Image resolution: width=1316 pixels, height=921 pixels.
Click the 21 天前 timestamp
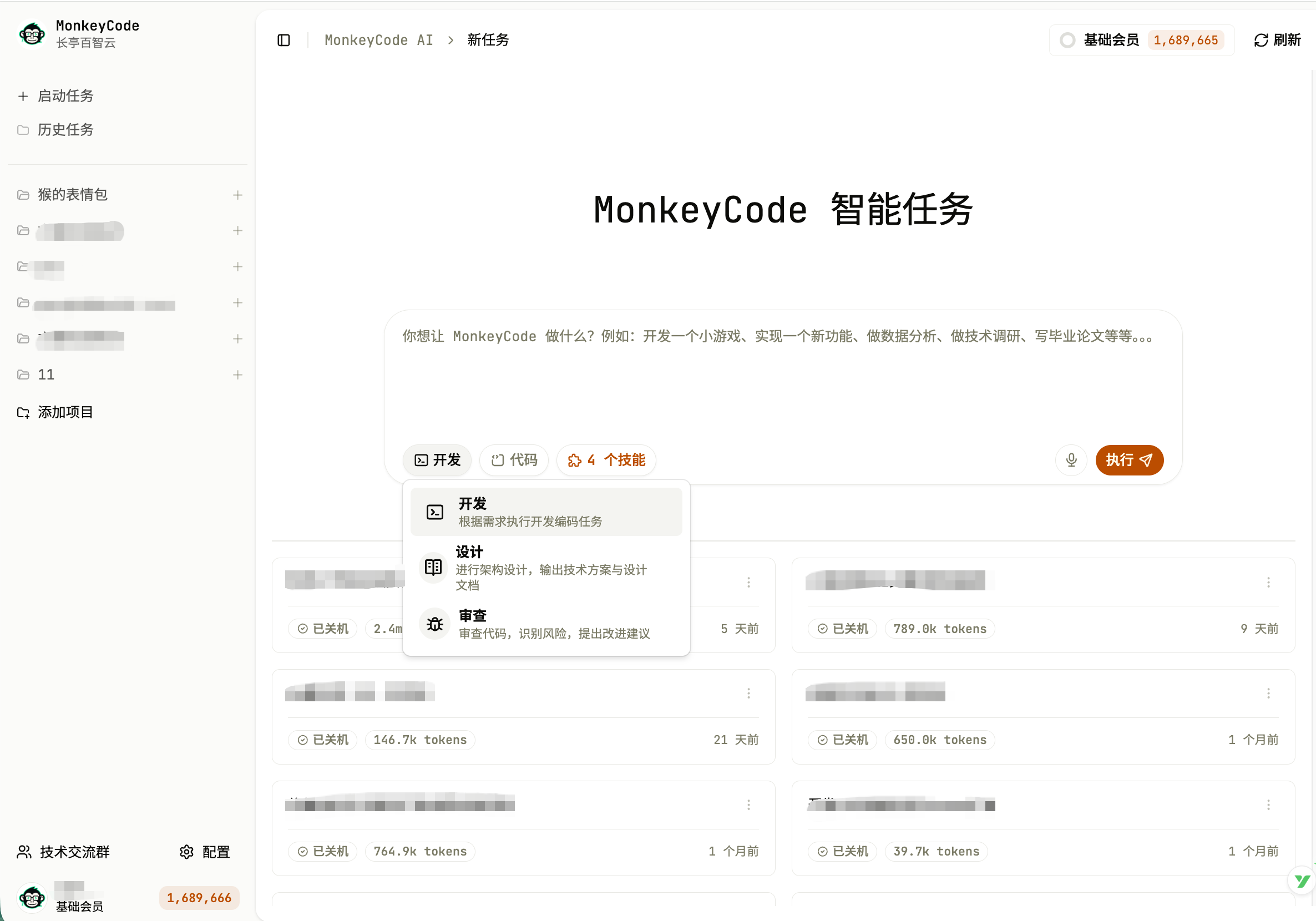tap(736, 740)
